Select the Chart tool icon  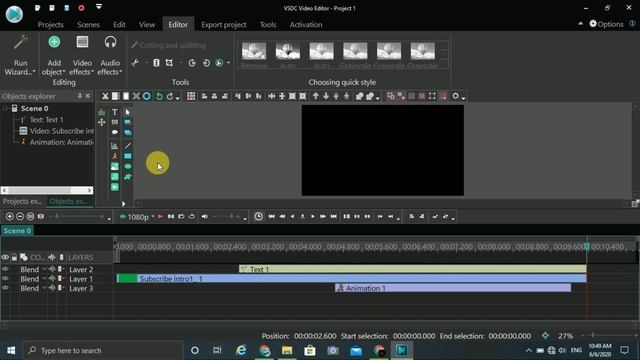[x=115, y=146]
